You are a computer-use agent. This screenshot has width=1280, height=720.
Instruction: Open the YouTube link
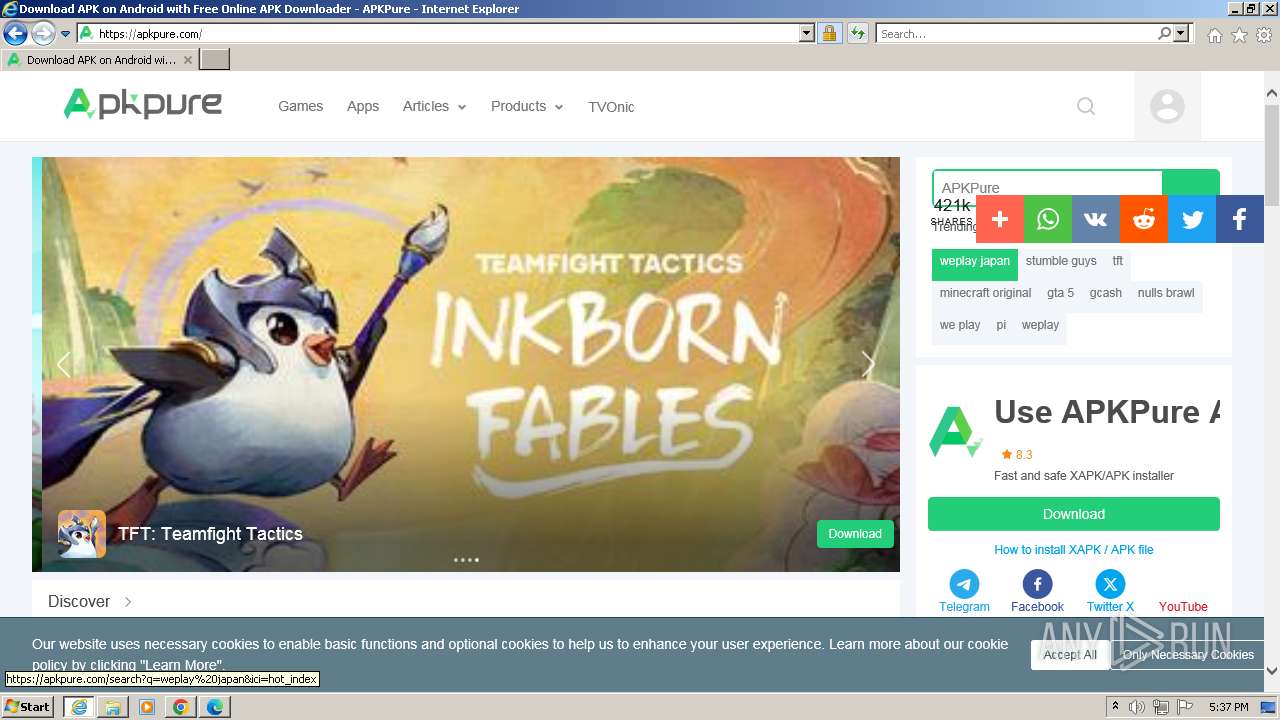tap(1183, 607)
